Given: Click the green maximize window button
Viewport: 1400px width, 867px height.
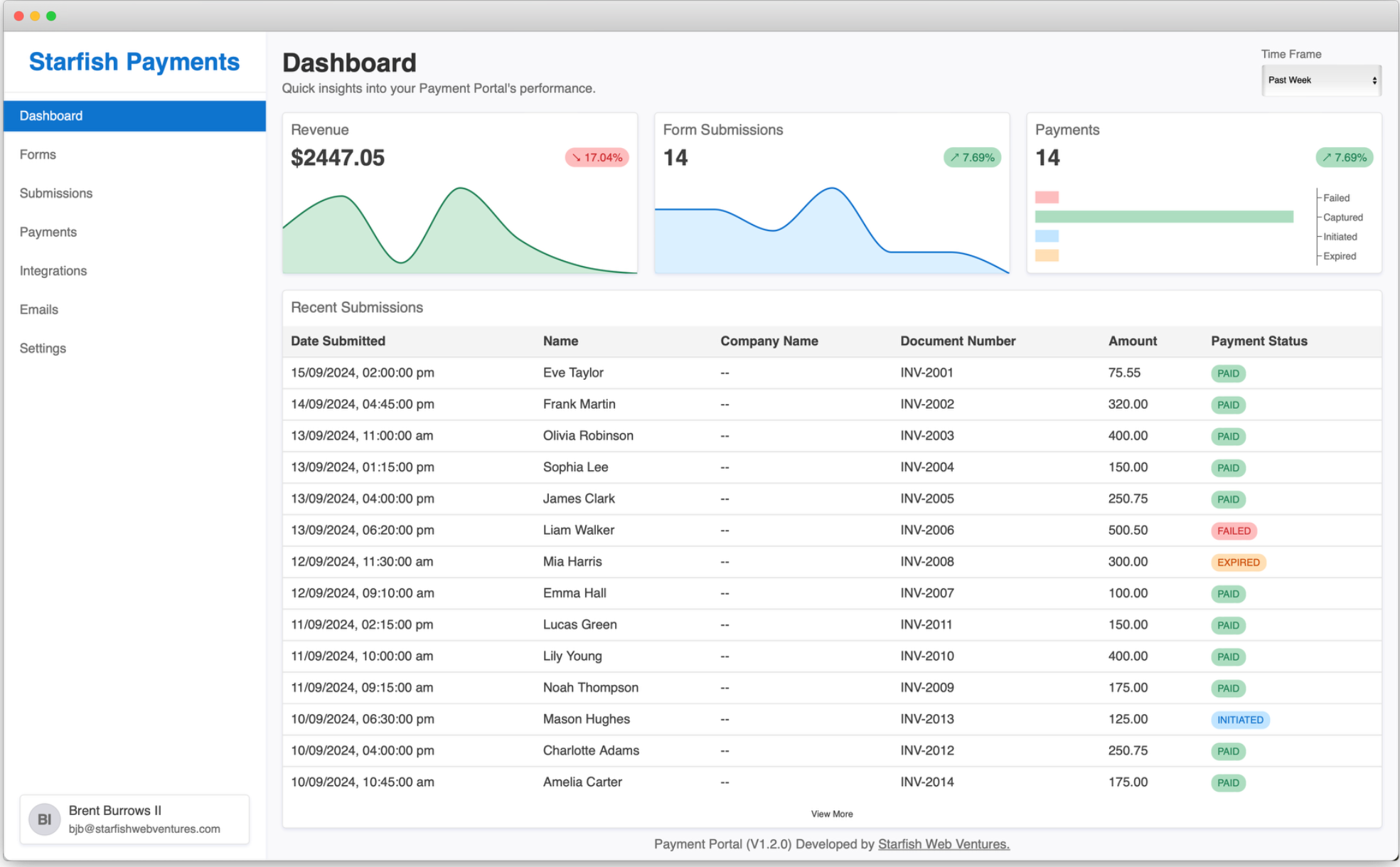Looking at the screenshot, I should [51, 16].
